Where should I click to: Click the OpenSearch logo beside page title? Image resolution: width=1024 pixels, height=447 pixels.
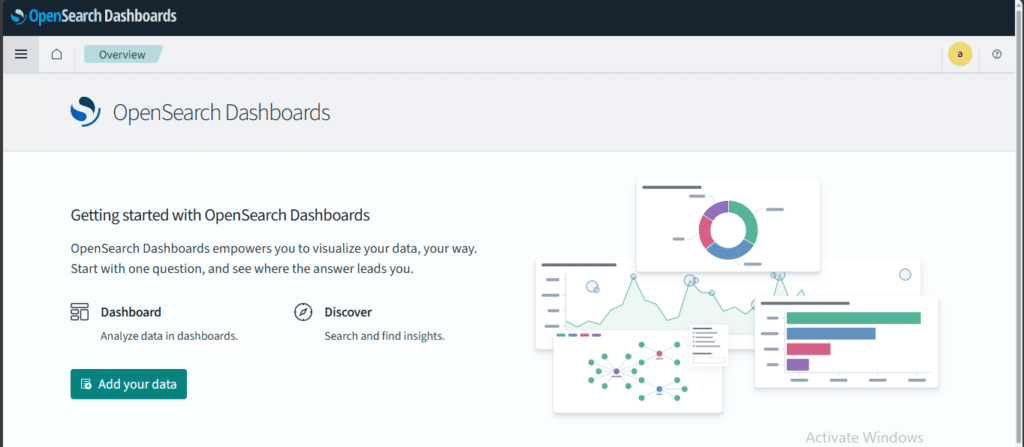86,112
